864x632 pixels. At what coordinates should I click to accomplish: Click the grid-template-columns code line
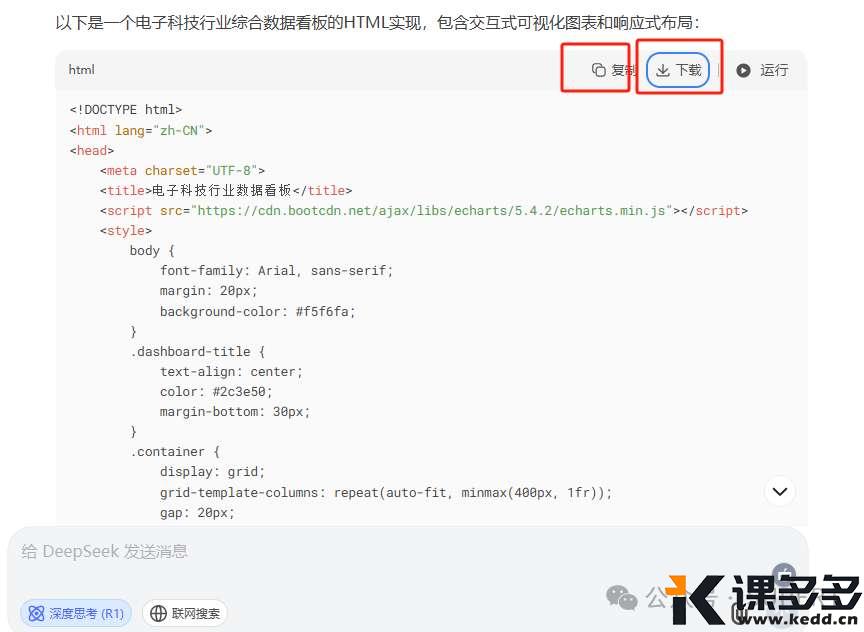386,492
